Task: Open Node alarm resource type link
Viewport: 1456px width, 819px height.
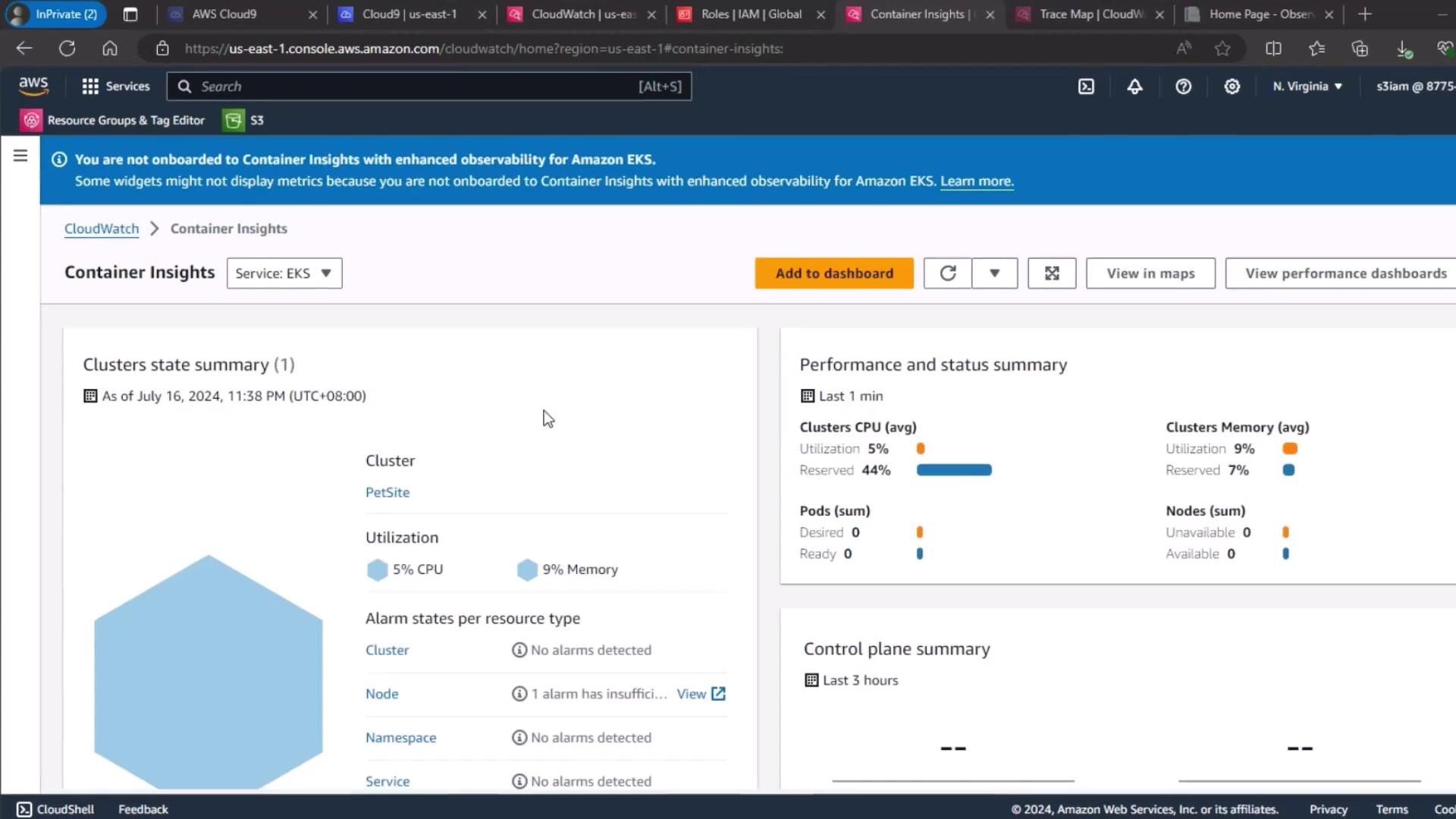Action: [x=381, y=694]
